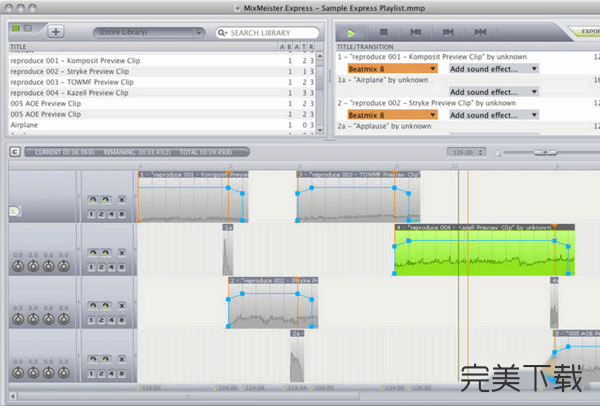600x406 pixels.
Task: Toggle the 1 button on track two
Action: (x=91, y=267)
